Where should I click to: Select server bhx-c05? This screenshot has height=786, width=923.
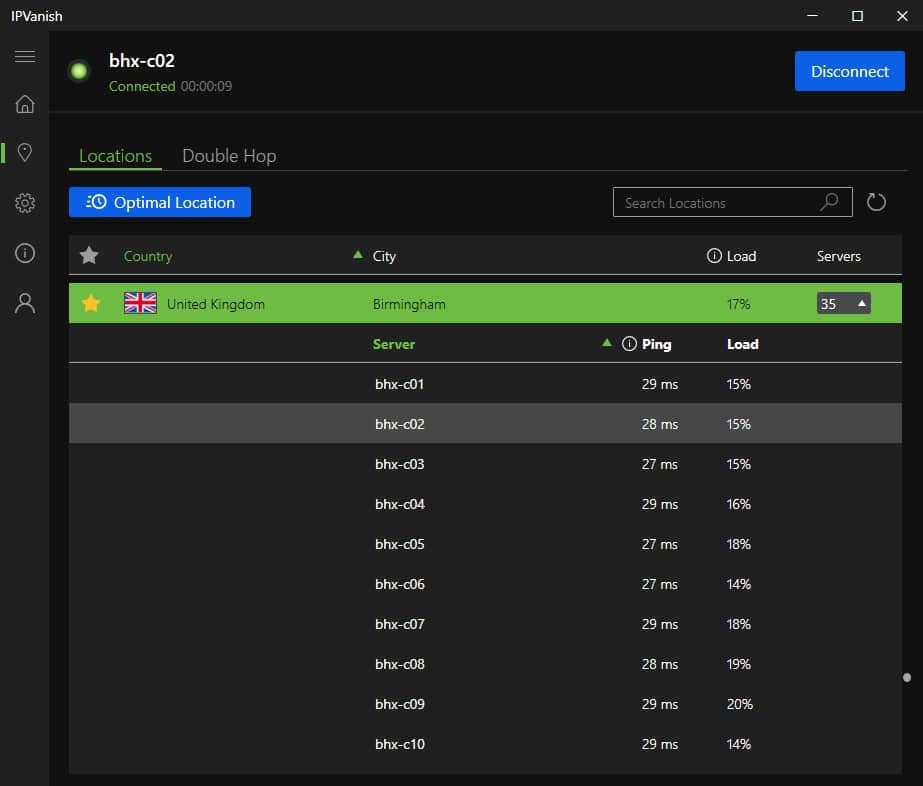coord(485,544)
